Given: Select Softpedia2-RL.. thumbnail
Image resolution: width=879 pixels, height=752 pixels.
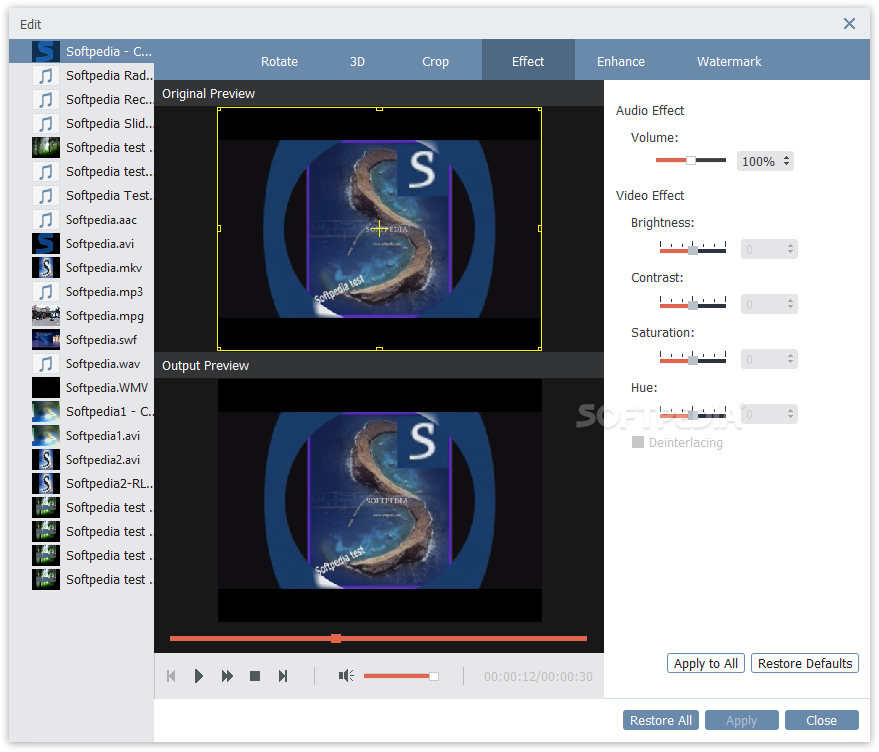Looking at the screenshot, I should point(45,483).
